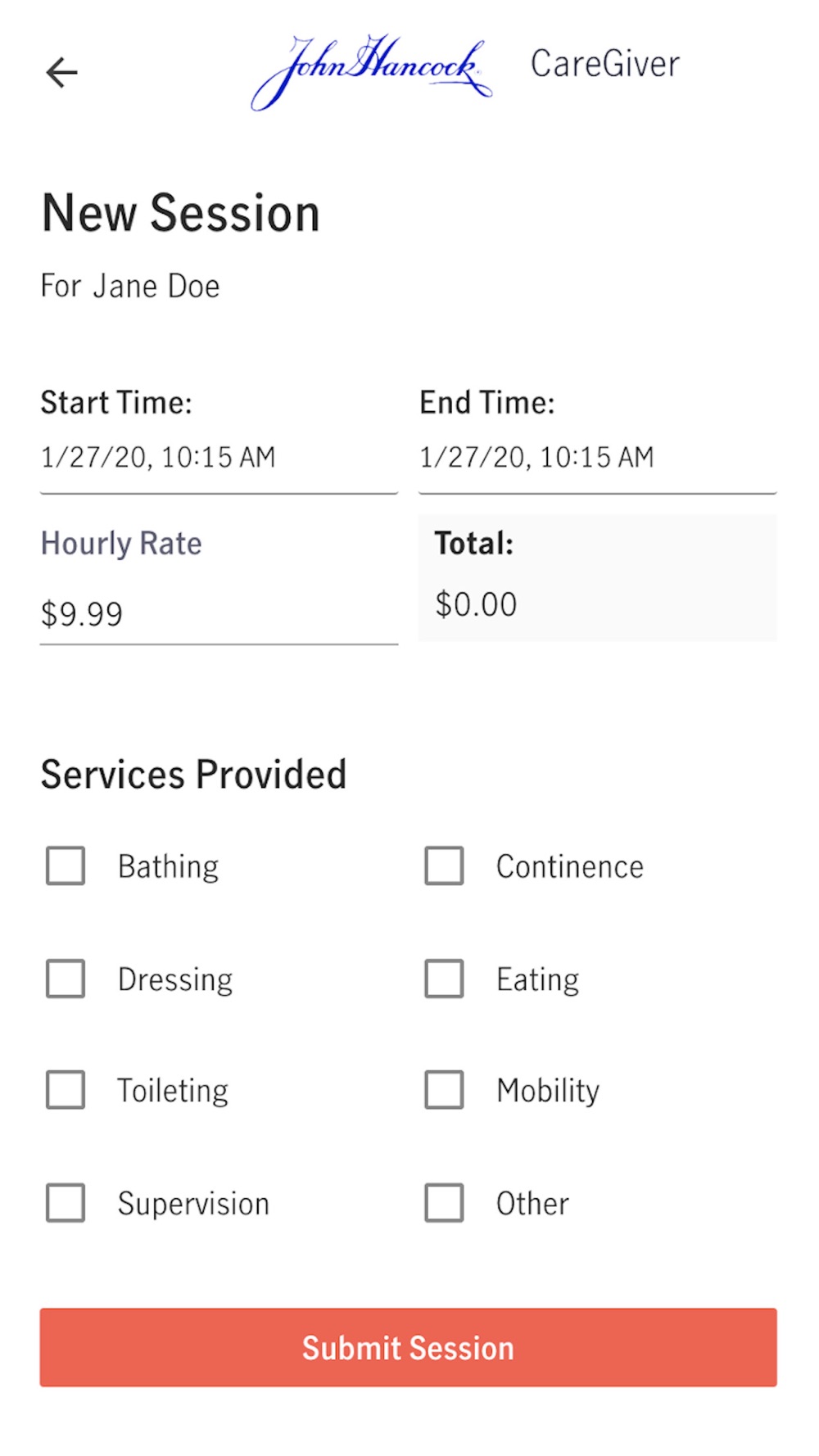Toggle the Mobility checkbox
Image resolution: width=819 pixels, height=1456 pixels.
[x=444, y=1091]
